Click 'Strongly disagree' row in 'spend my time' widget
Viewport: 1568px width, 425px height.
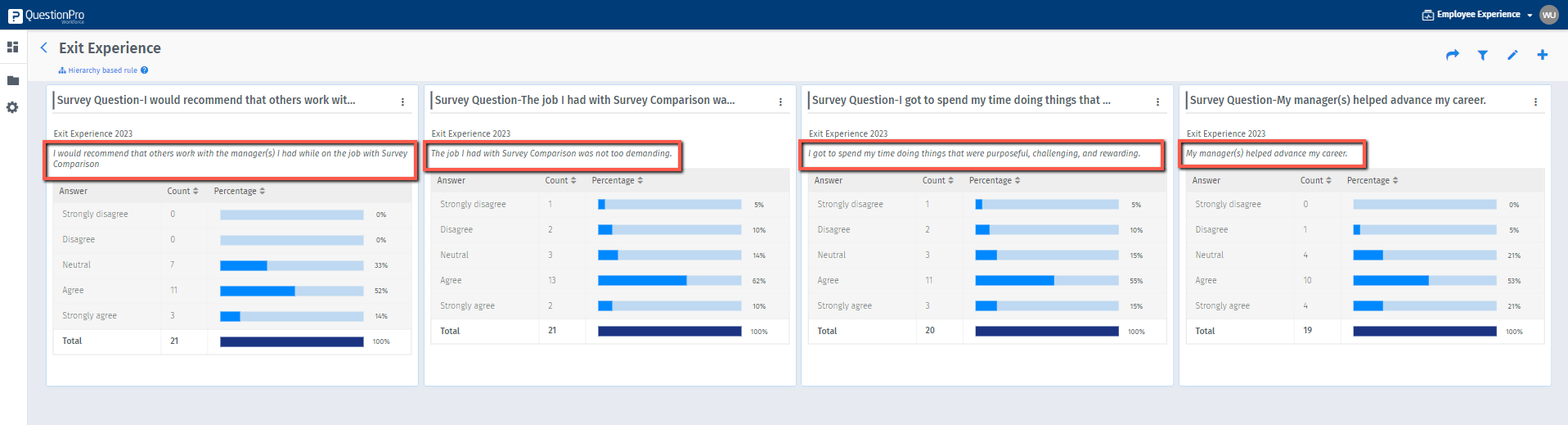click(987, 204)
